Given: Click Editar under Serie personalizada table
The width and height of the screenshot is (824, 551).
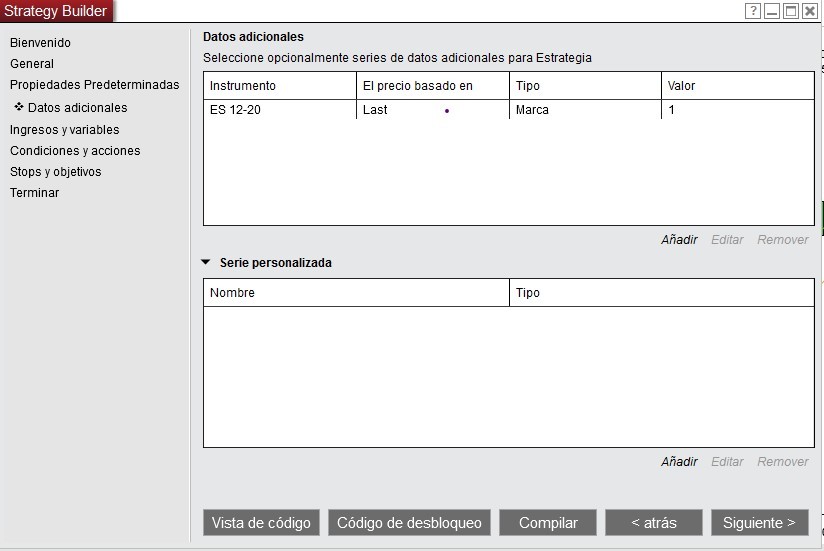Looking at the screenshot, I should (x=727, y=462).
